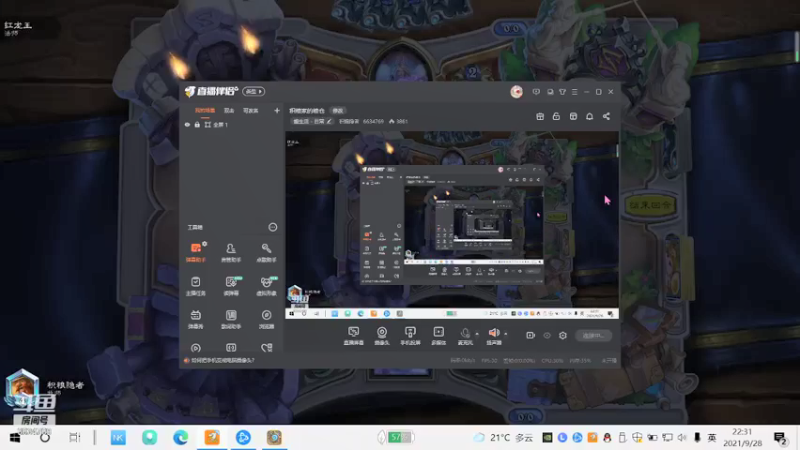This screenshot has height=450, width=800.
Task: Open the streamer avatar in title bar
Action: click(x=516, y=92)
